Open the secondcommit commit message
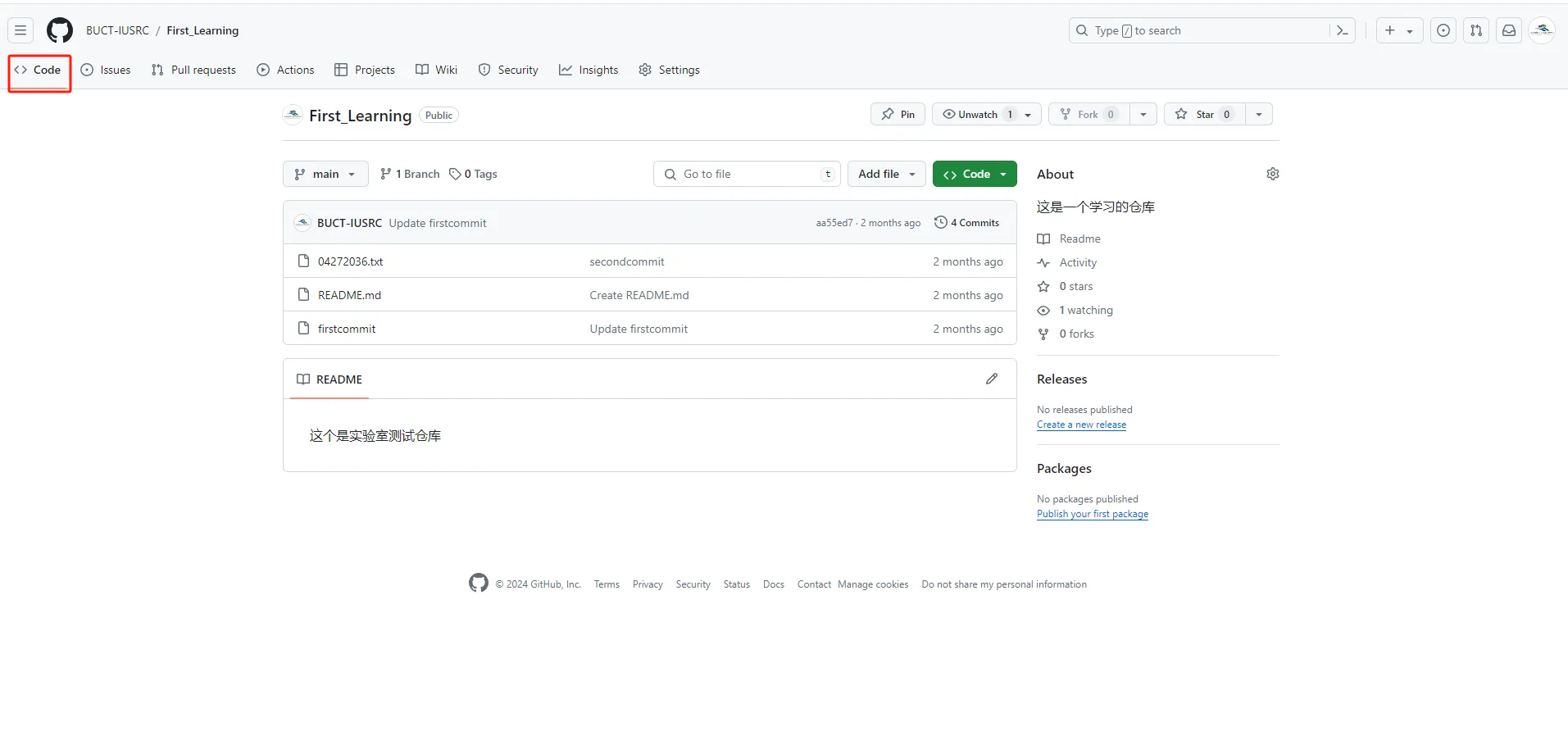1568x736 pixels. point(627,261)
